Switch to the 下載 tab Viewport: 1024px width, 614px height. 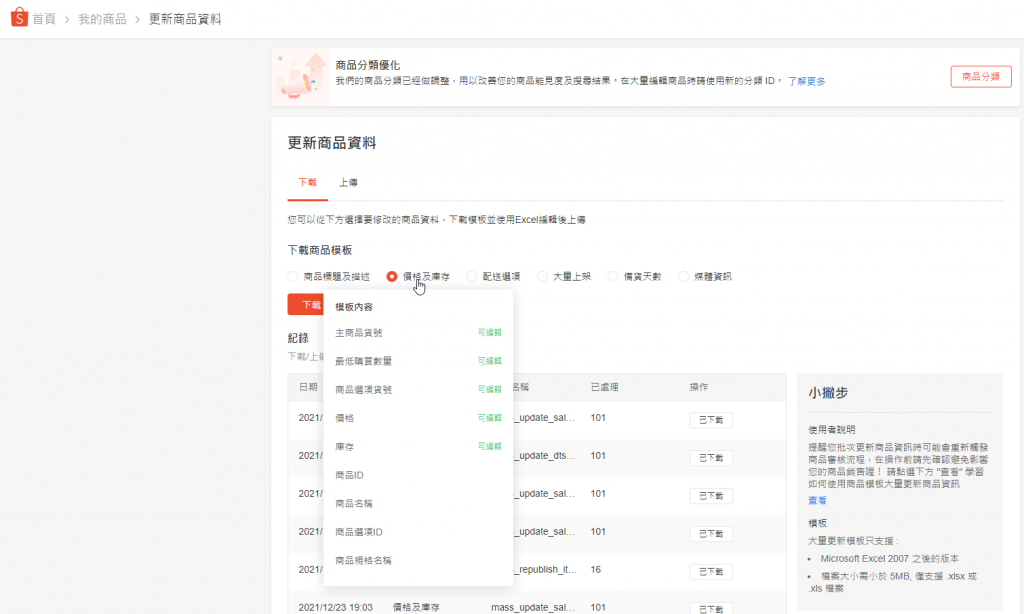click(307, 182)
